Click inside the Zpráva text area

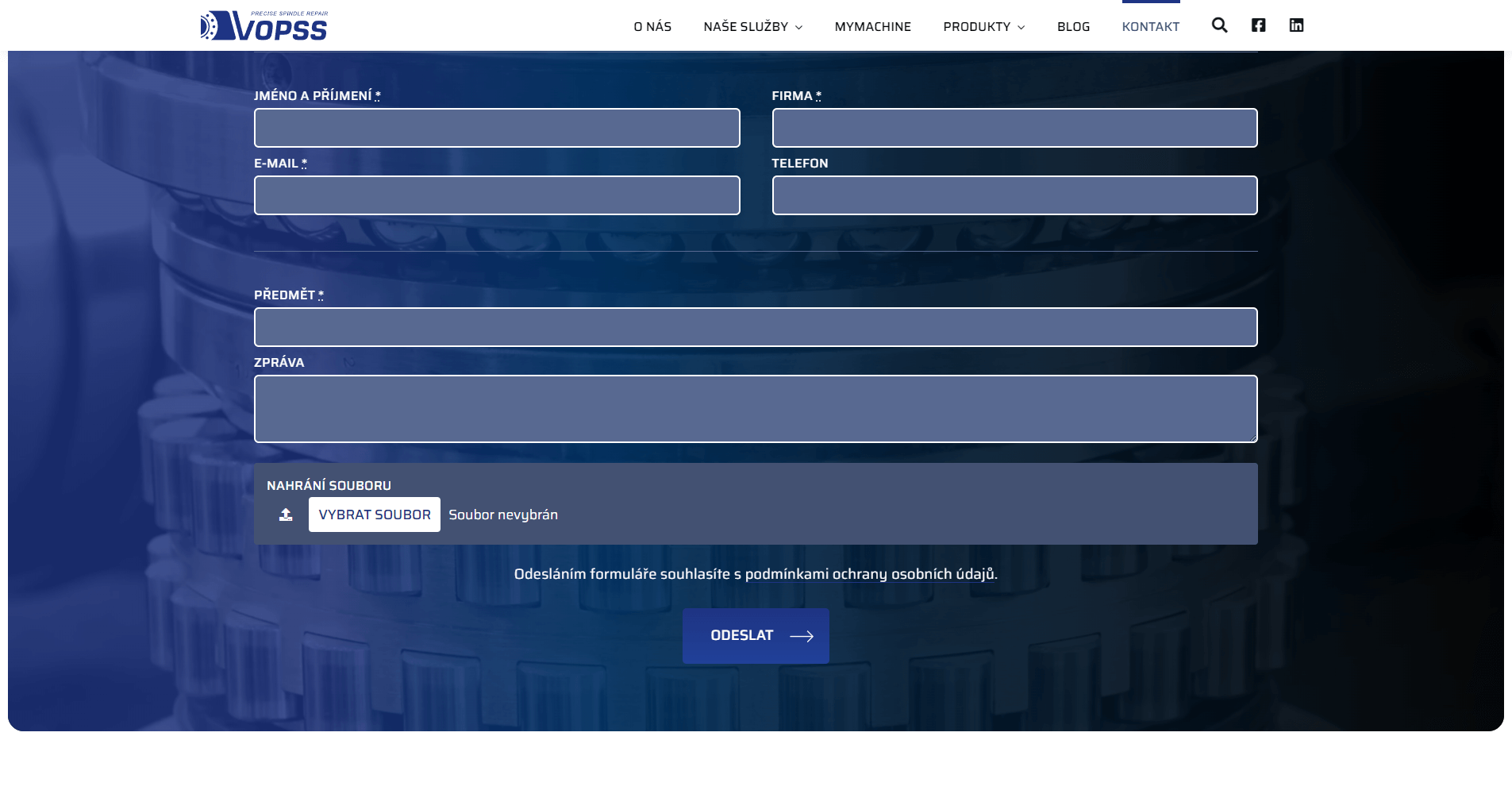(756, 409)
